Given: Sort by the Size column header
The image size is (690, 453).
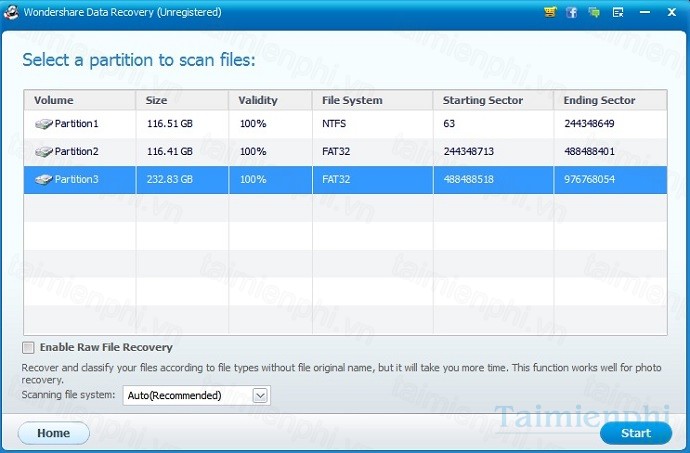Looking at the screenshot, I should 182,100.
